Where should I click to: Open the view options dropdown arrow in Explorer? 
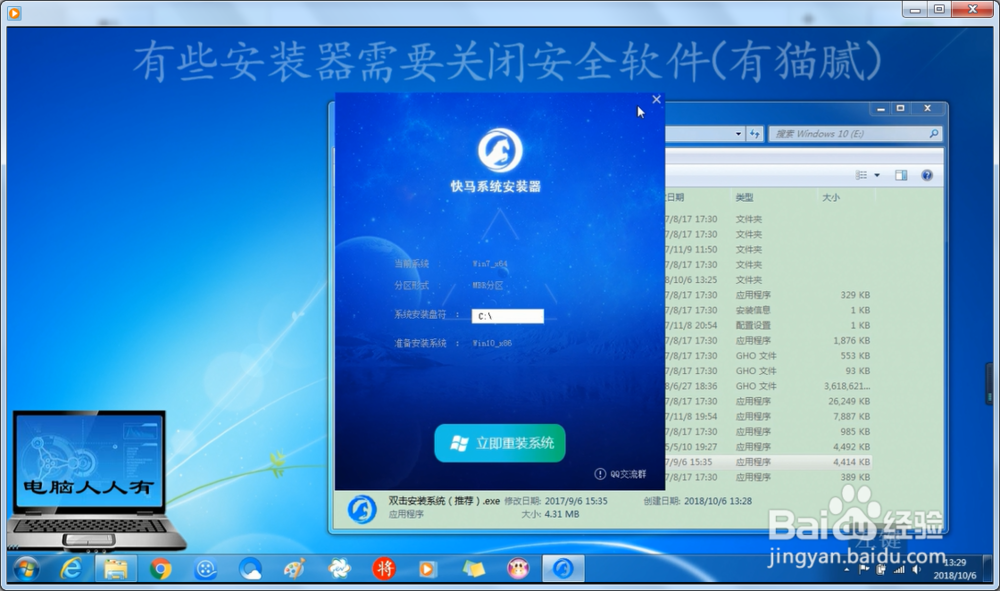[x=877, y=175]
